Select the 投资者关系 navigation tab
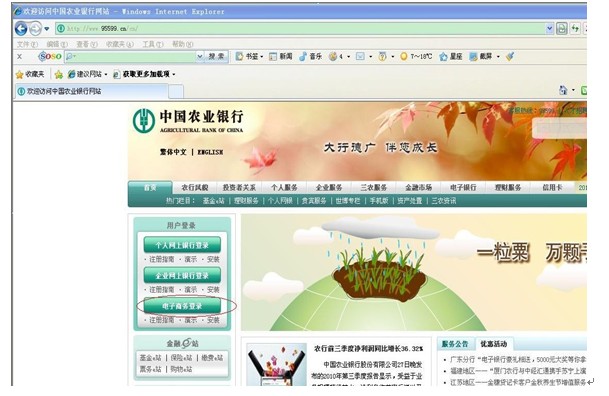The width and height of the screenshot is (609, 396). [x=239, y=188]
